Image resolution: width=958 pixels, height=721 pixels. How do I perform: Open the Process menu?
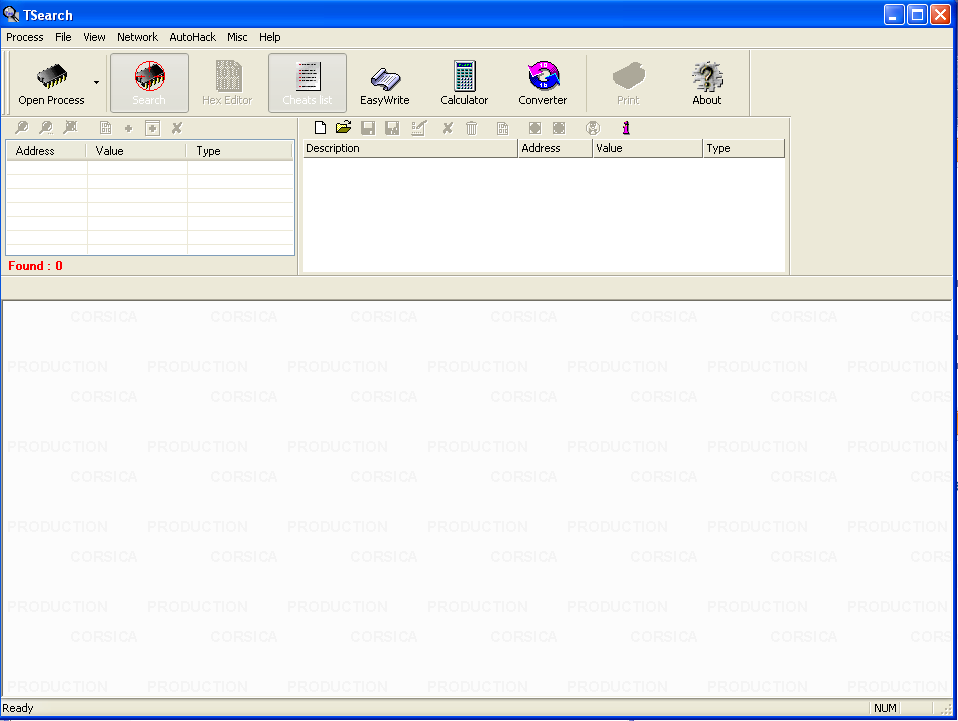(x=24, y=37)
